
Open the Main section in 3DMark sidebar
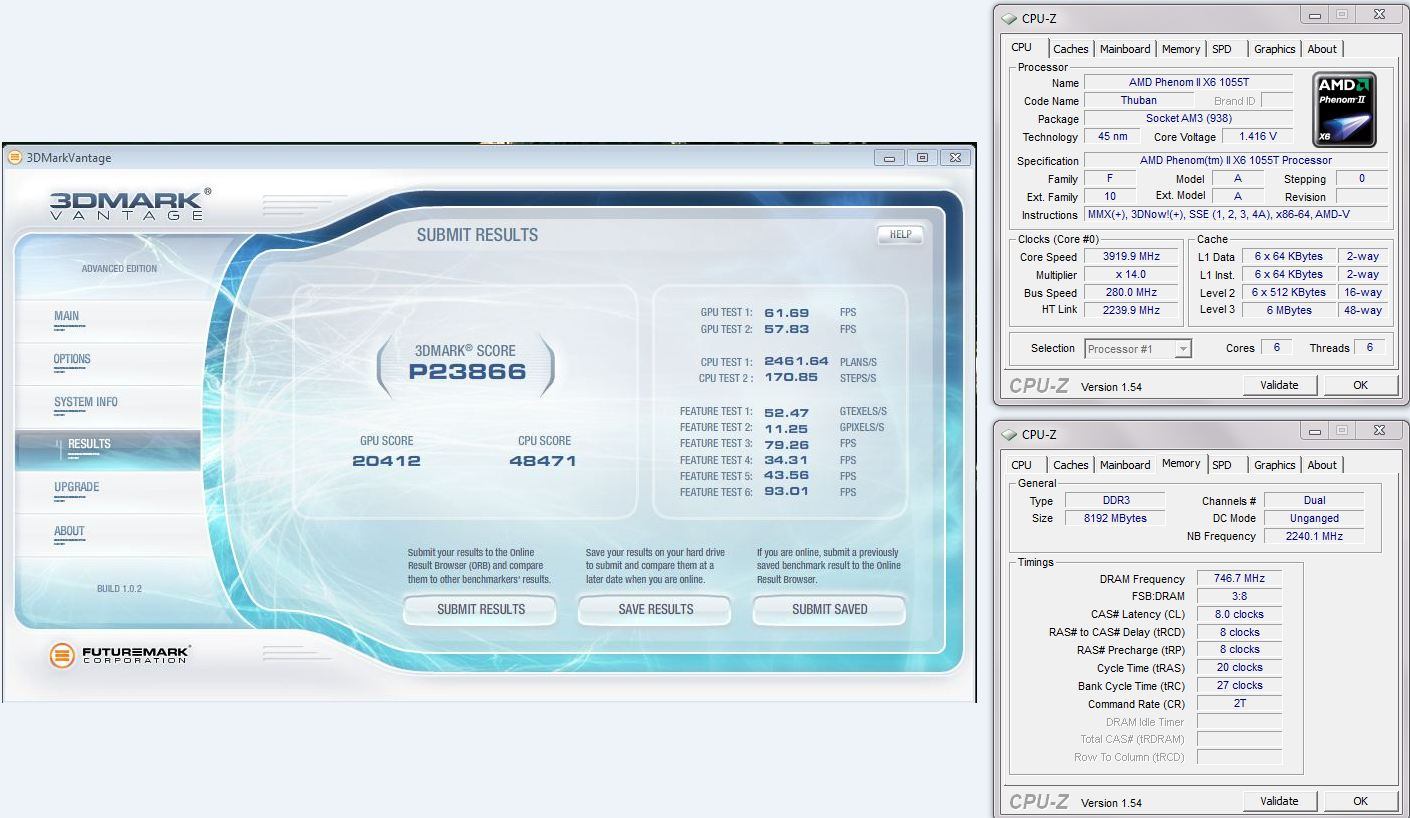(x=67, y=316)
